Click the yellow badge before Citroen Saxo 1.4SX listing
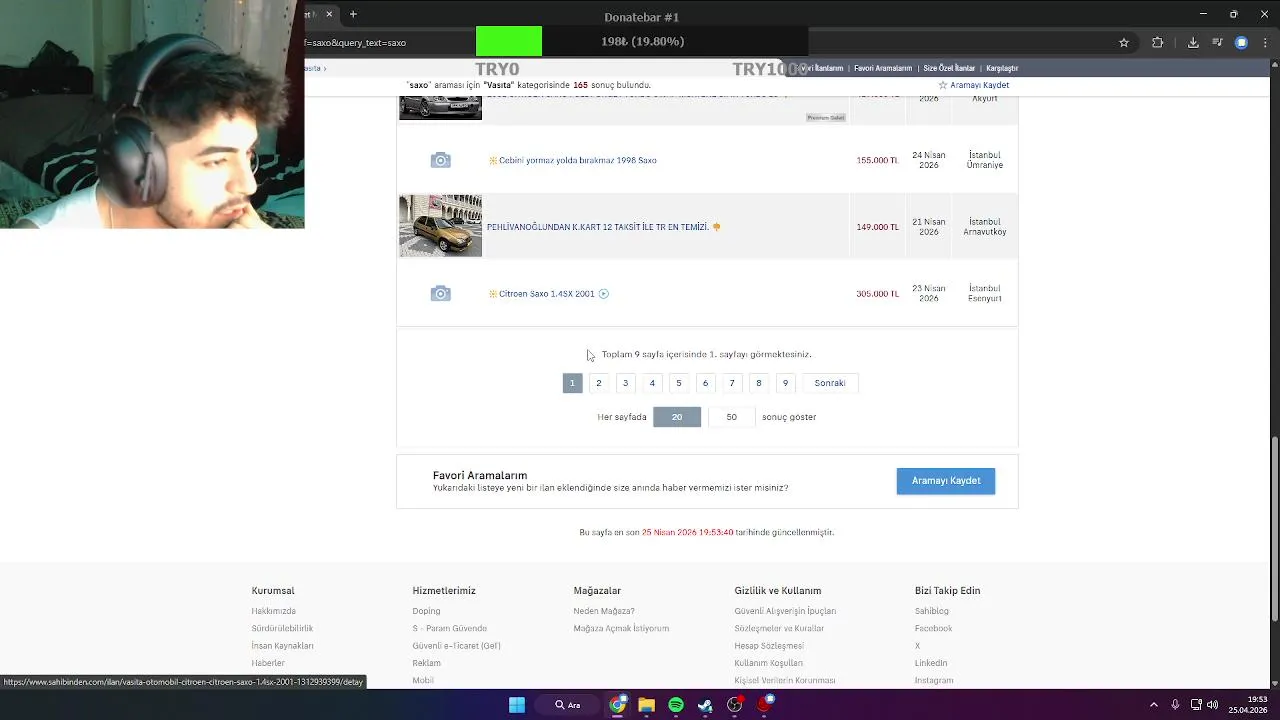Viewport: 1280px width, 720px height. [x=493, y=294]
